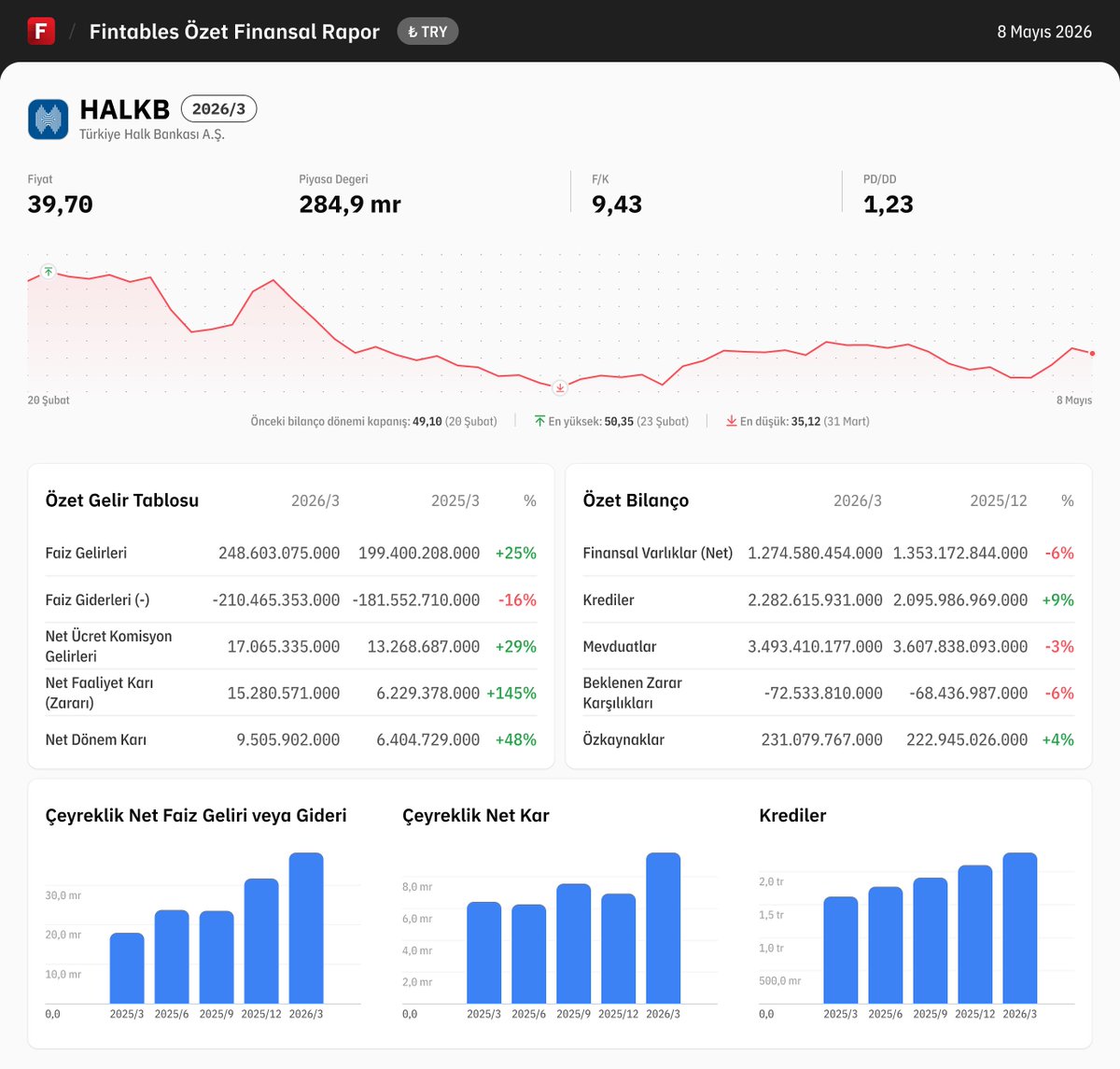Click the value 2.282.615.931.000

[x=815, y=599]
